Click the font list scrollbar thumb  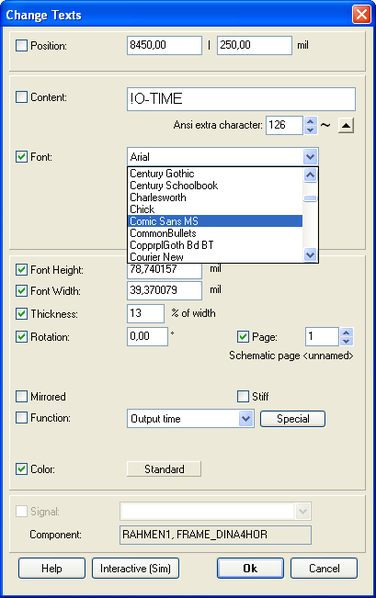[x=310, y=199]
